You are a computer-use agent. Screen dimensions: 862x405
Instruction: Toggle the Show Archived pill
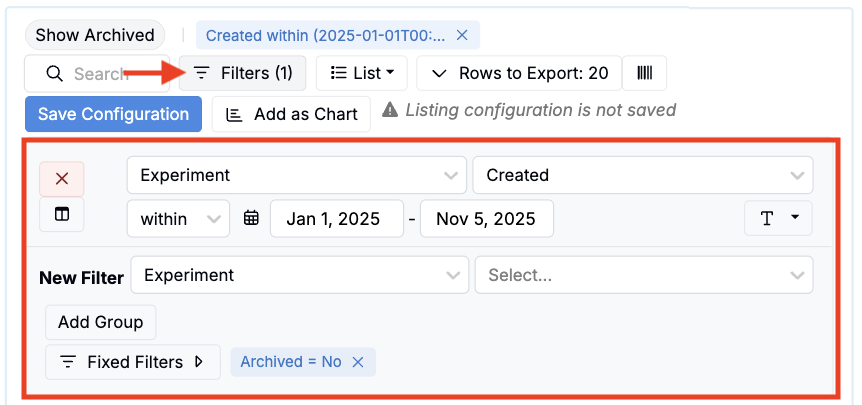(95, 35)
